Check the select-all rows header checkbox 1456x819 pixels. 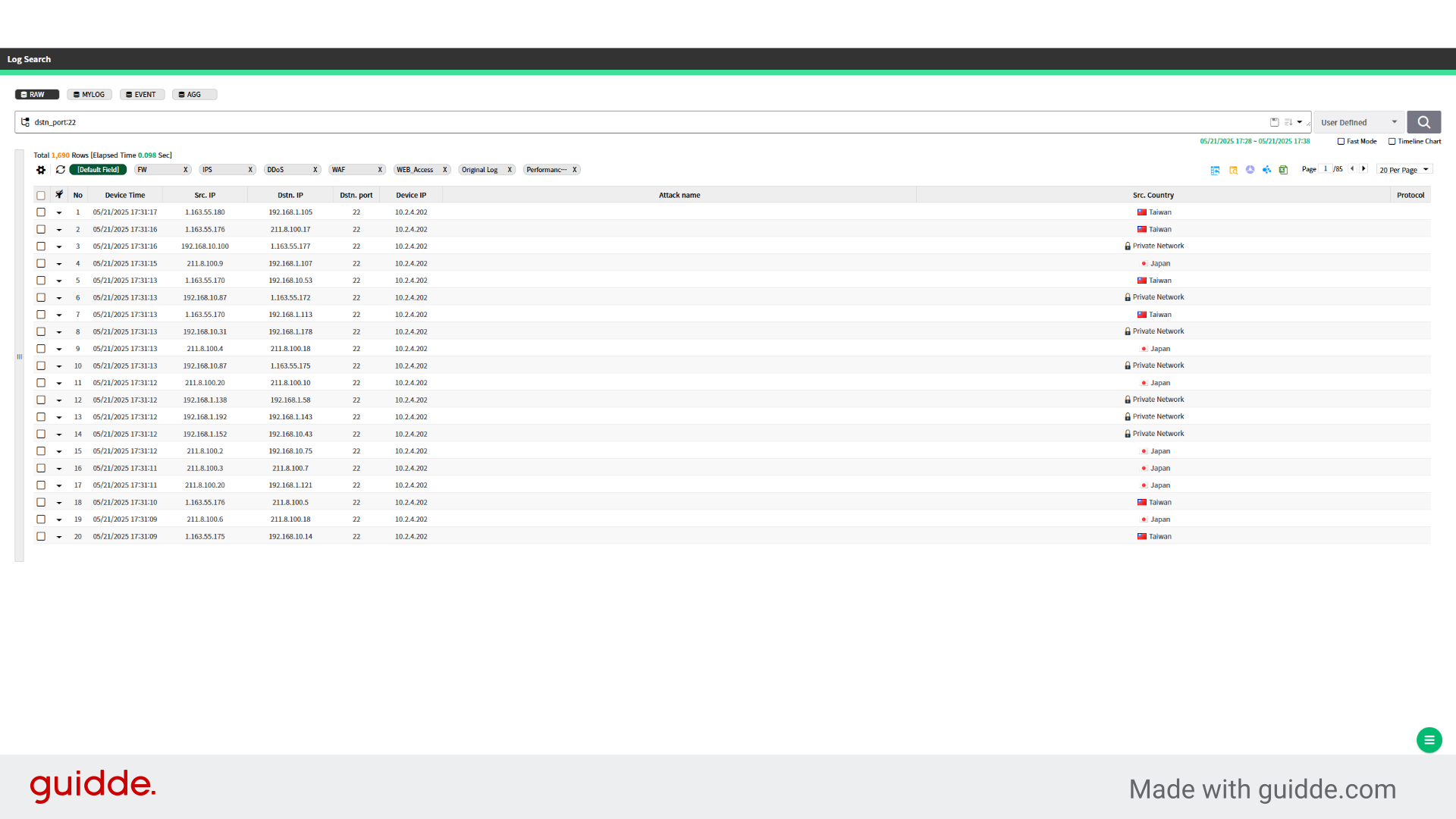coord(41,196)
